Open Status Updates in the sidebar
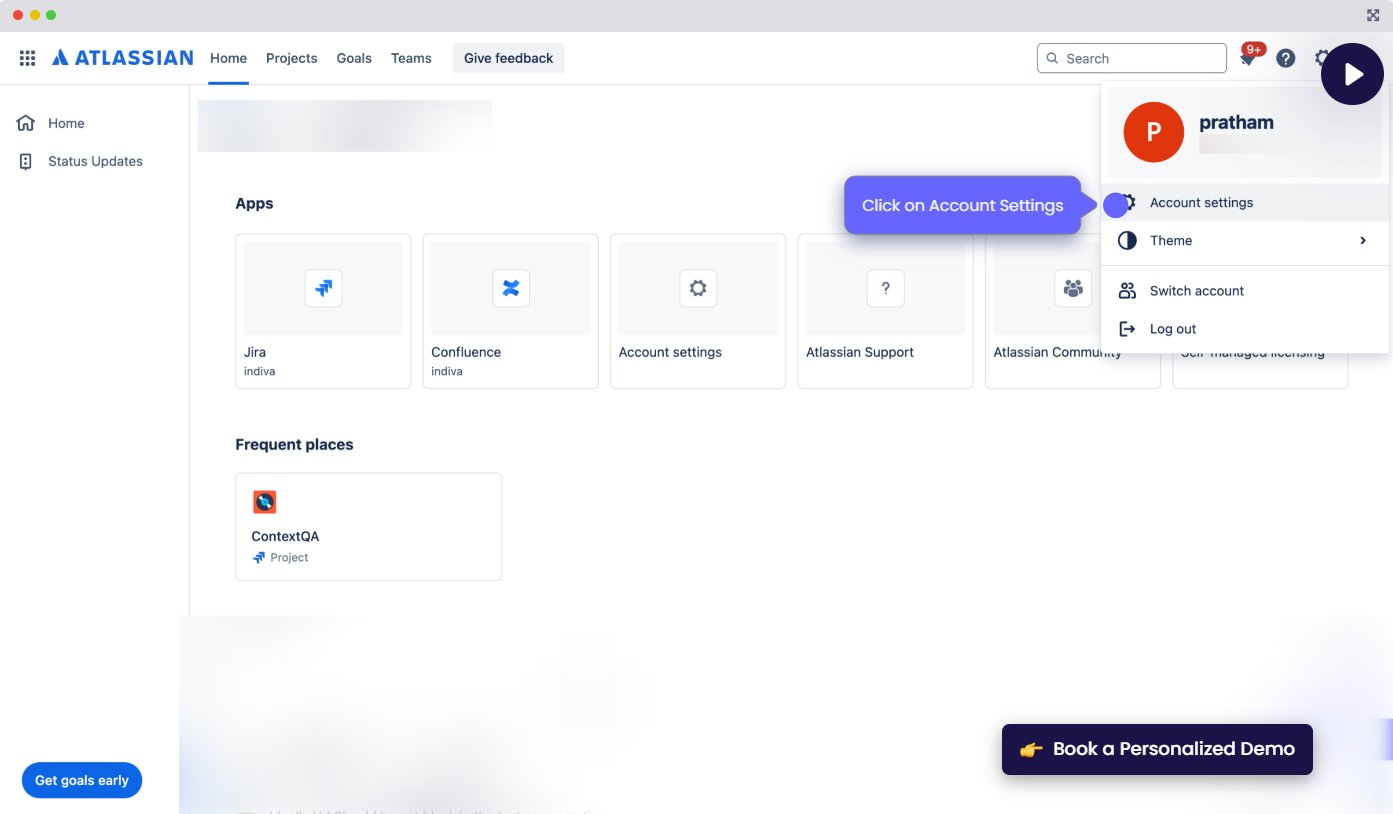1393x814 pixels. (x=95, y=161)
